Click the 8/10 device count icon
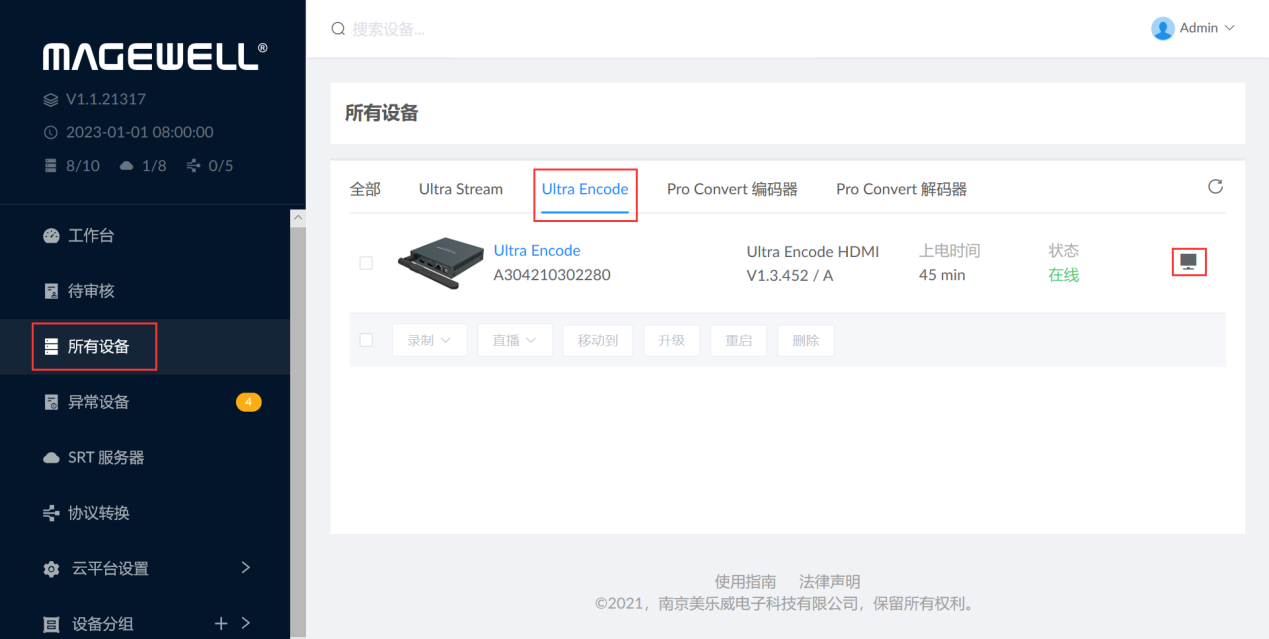The width and height of the screenshot is (1269, 639). [x=52, y=166]
